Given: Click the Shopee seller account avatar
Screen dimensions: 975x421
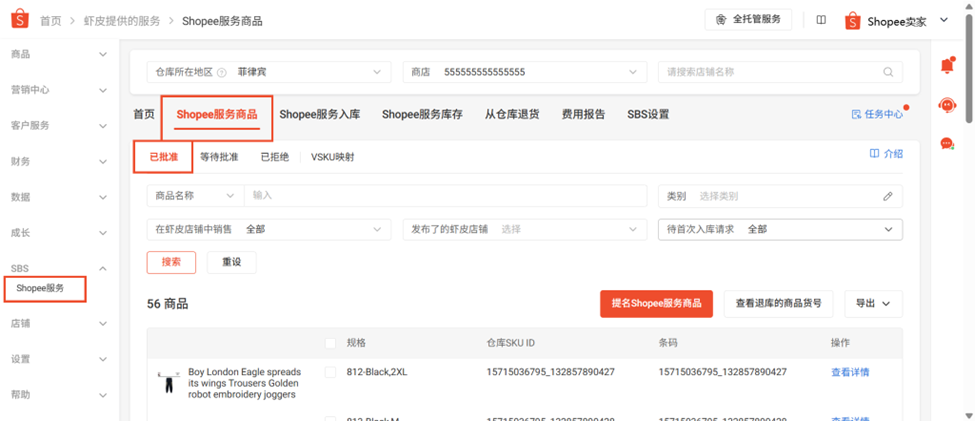Looking at the screenshot, I should pos(853,21).
